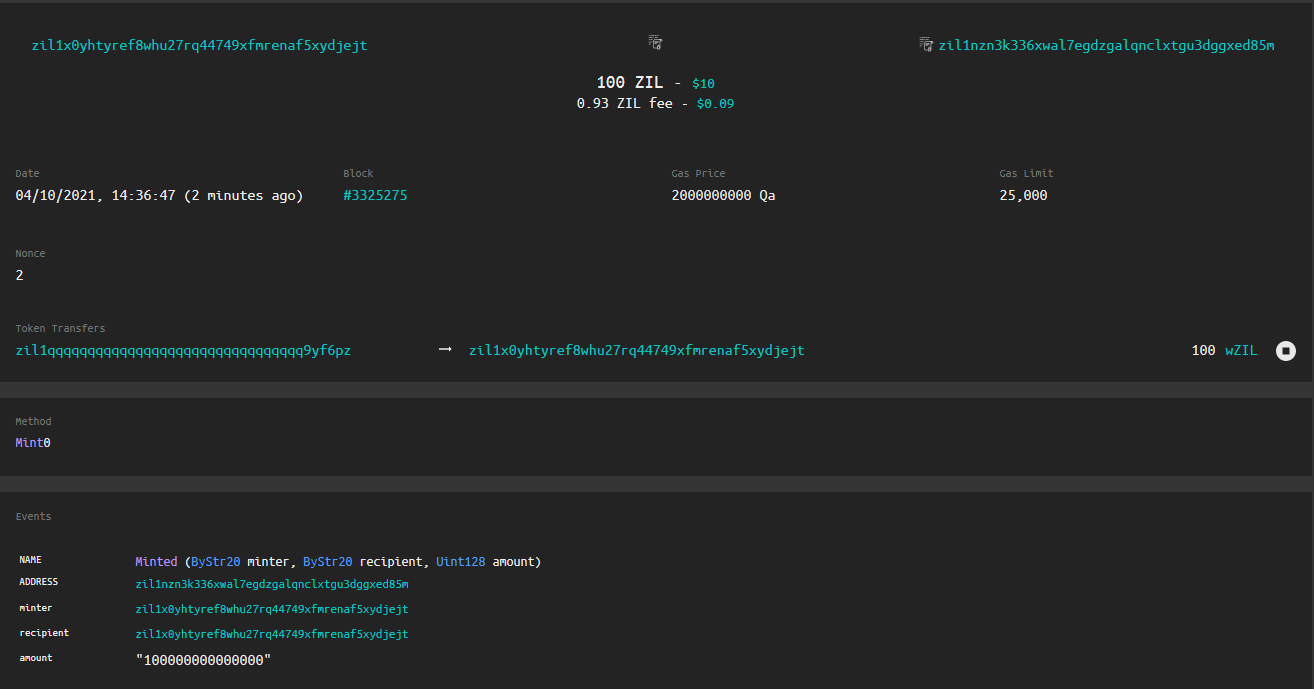Click the contract icon beside the recipient address
1314x689 pixels.
[926, 45]
